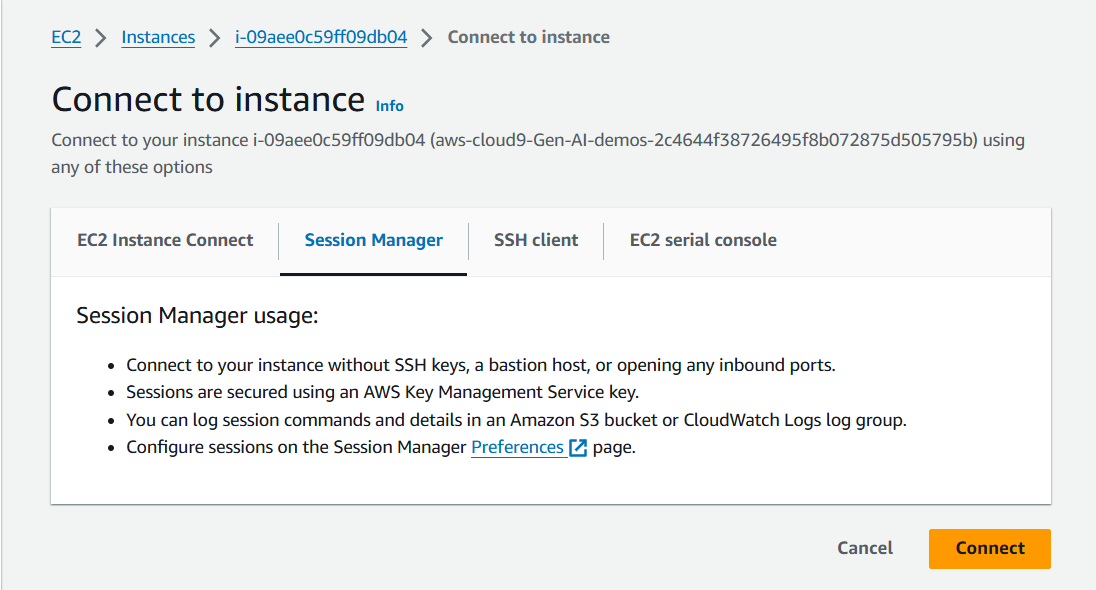The image size is (1096, 590).
Task: Switch to EC2 Instance Connect tab
Action: pyautogui.click(x=165, y=240)
